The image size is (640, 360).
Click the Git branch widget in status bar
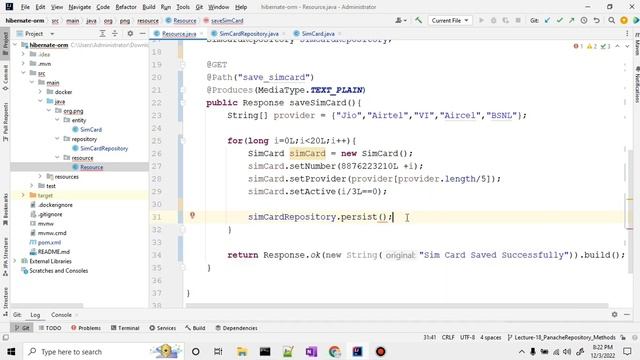pos(561,338)
